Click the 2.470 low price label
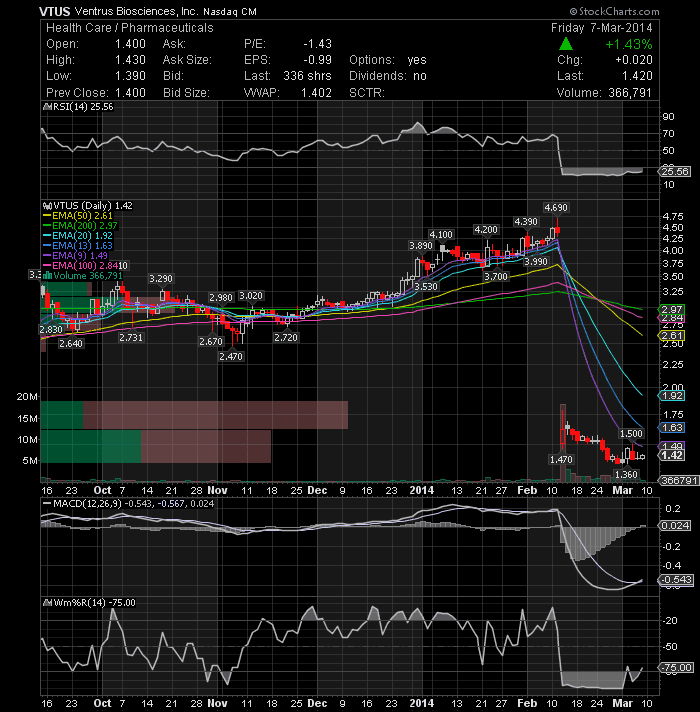The width and height of the screenshot is (700, 712). pos(231,356)
